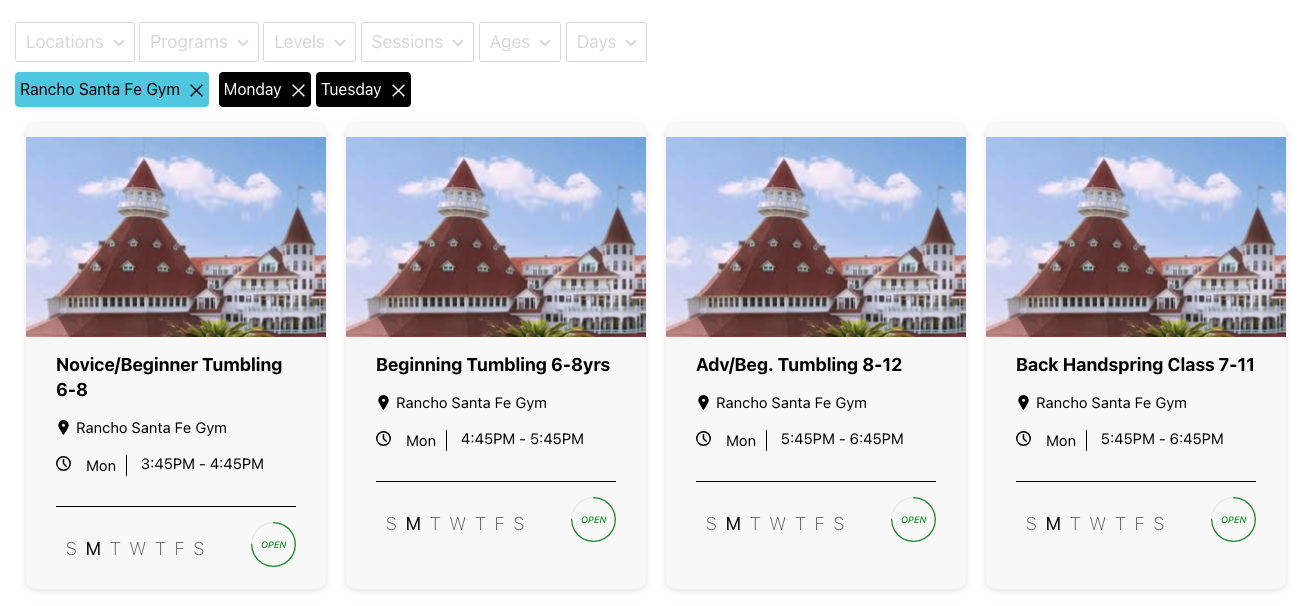Remove the Monday filter tag

(298, 90)
